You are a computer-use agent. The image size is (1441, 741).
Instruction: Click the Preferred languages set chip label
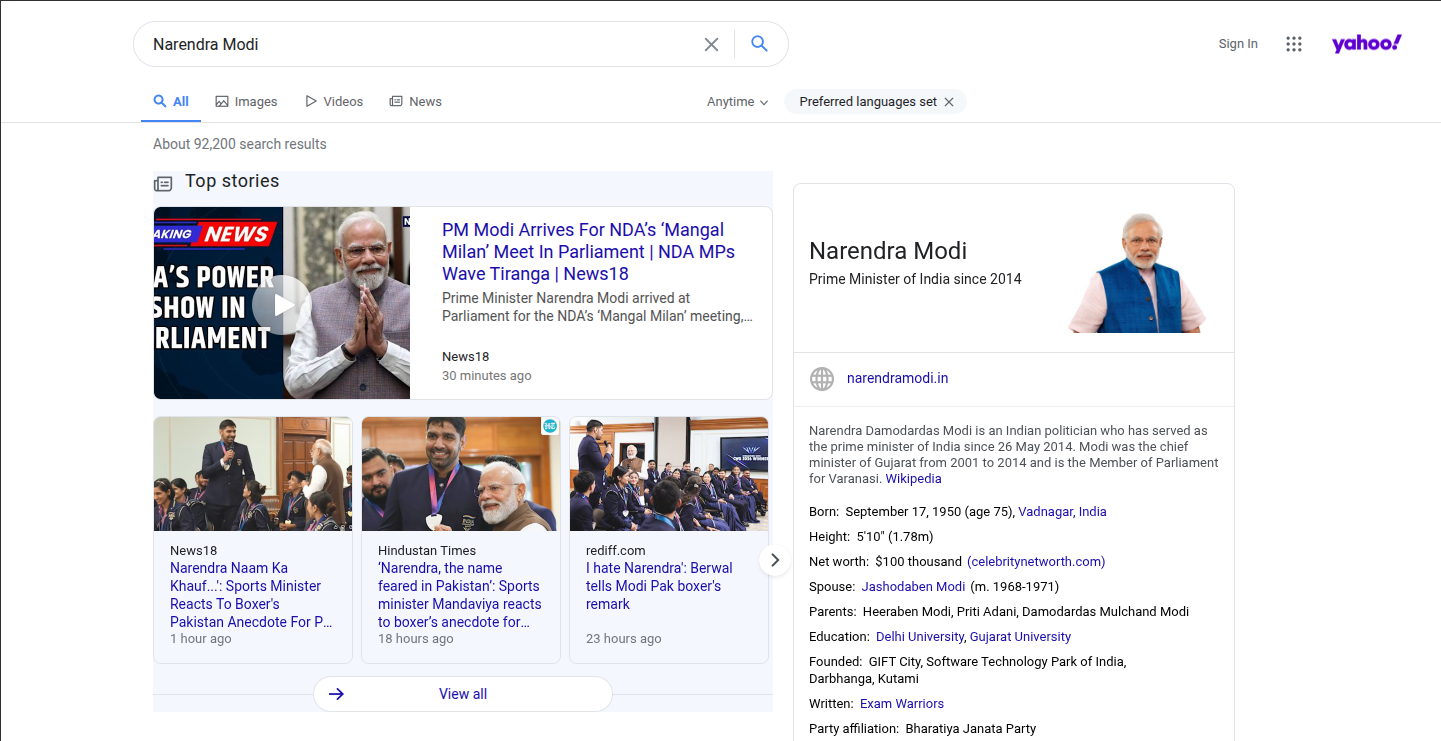868,102
